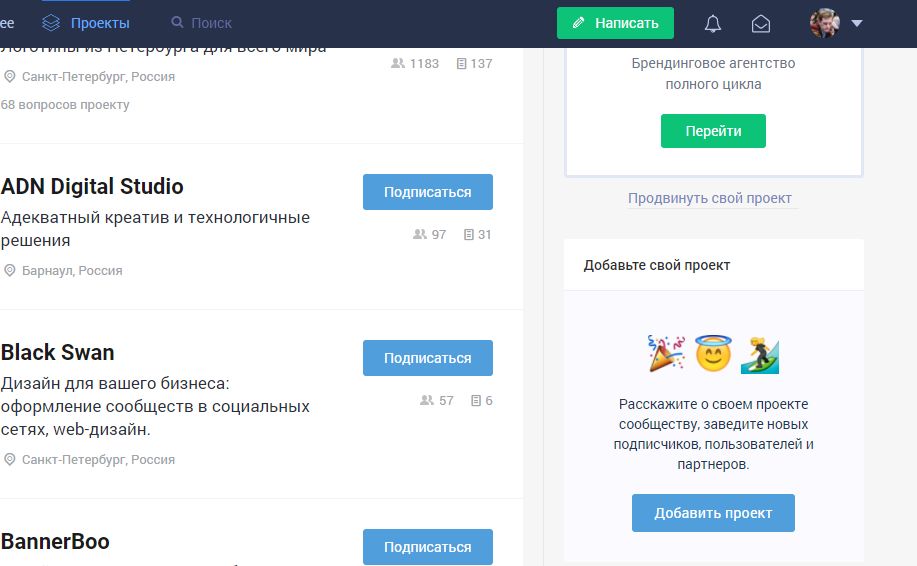Screen dimensions: 917x566
Task: Click subscribers icon next to 1183
Action: click(x=398, y=63)
